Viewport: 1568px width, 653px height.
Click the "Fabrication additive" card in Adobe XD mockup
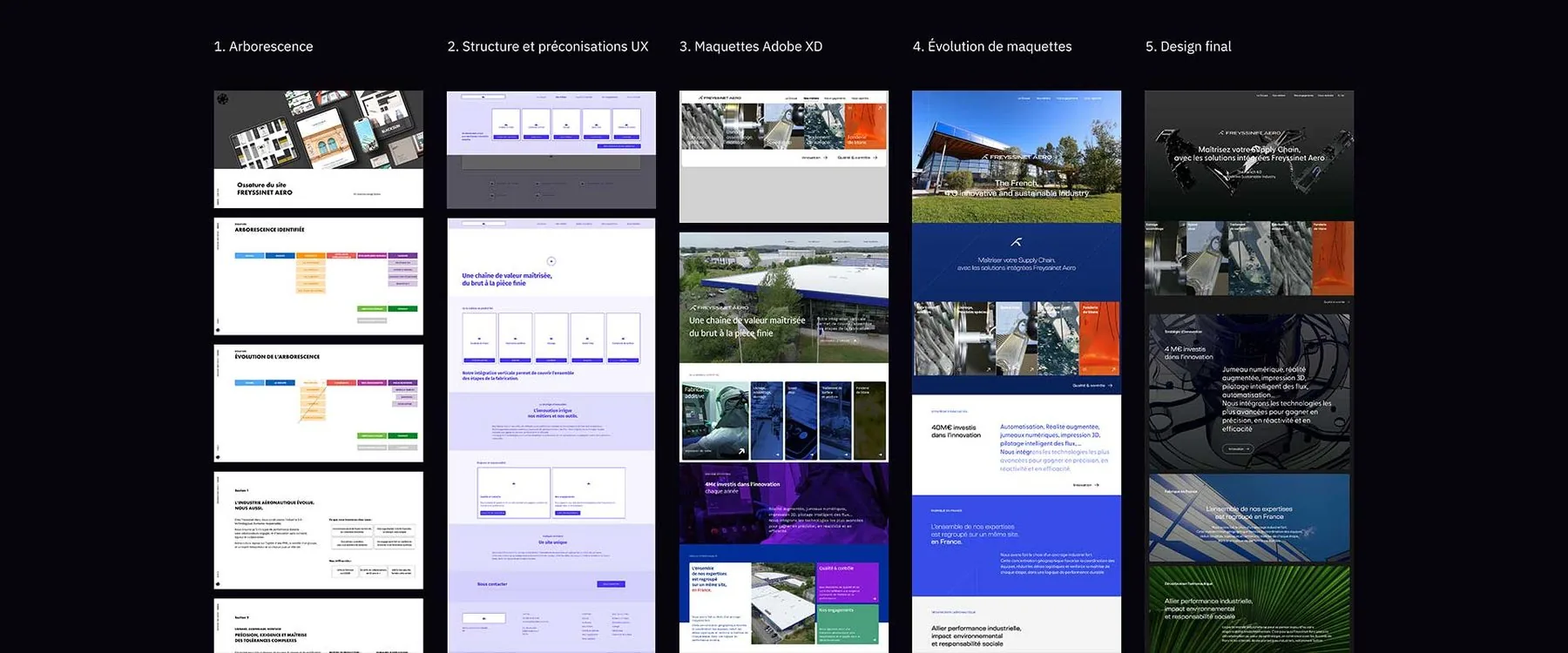(715, 421)
